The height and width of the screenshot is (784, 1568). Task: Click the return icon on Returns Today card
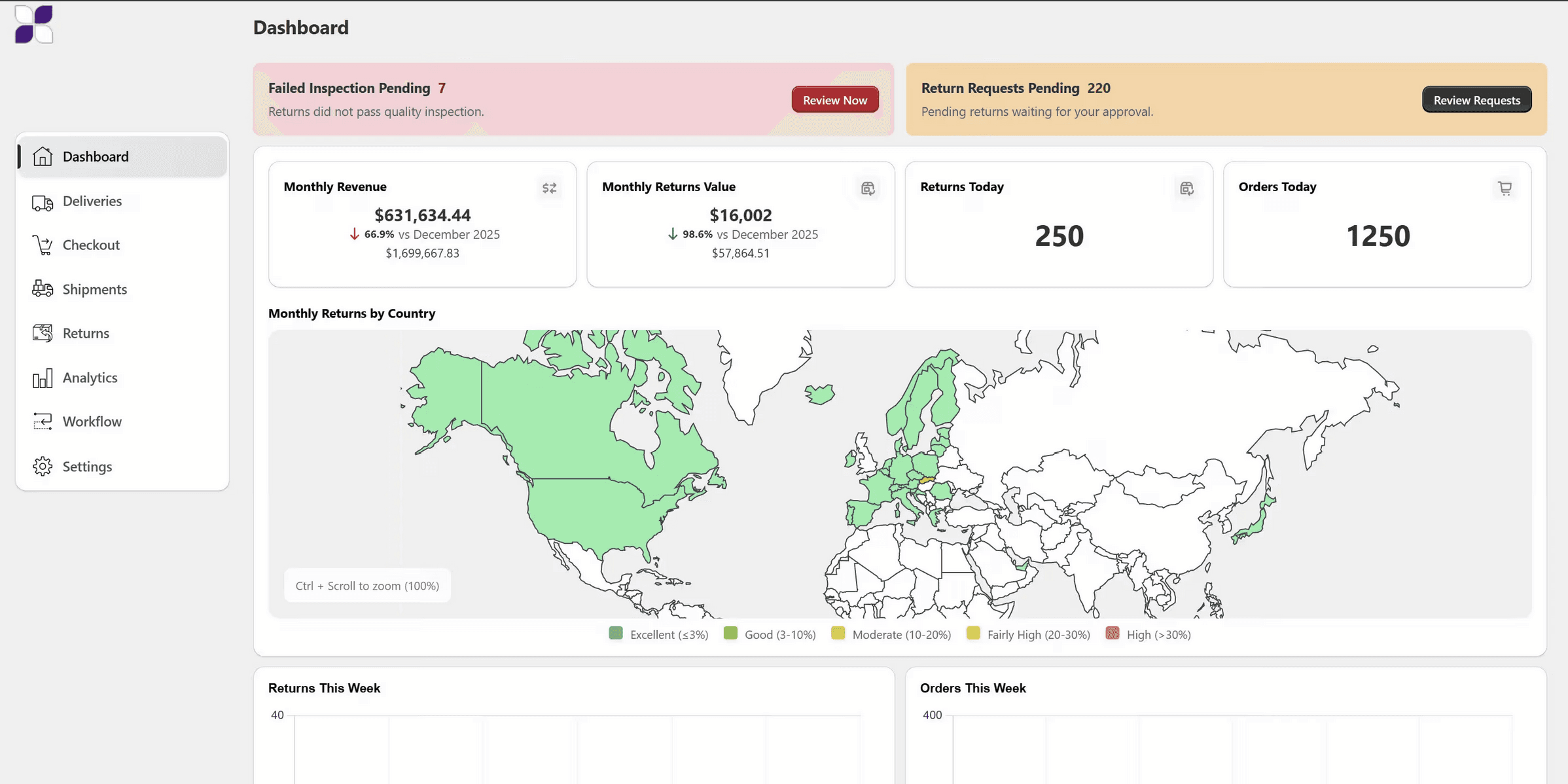pos(1186,188)
